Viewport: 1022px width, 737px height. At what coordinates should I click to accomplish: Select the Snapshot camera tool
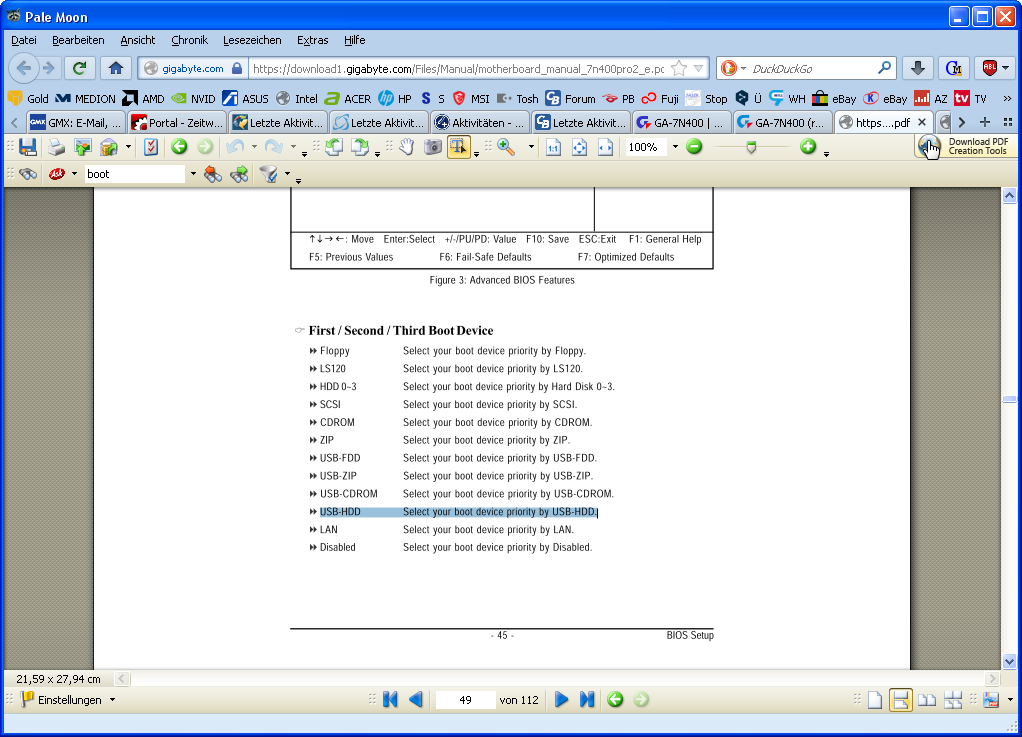click(x=433, y=147)
